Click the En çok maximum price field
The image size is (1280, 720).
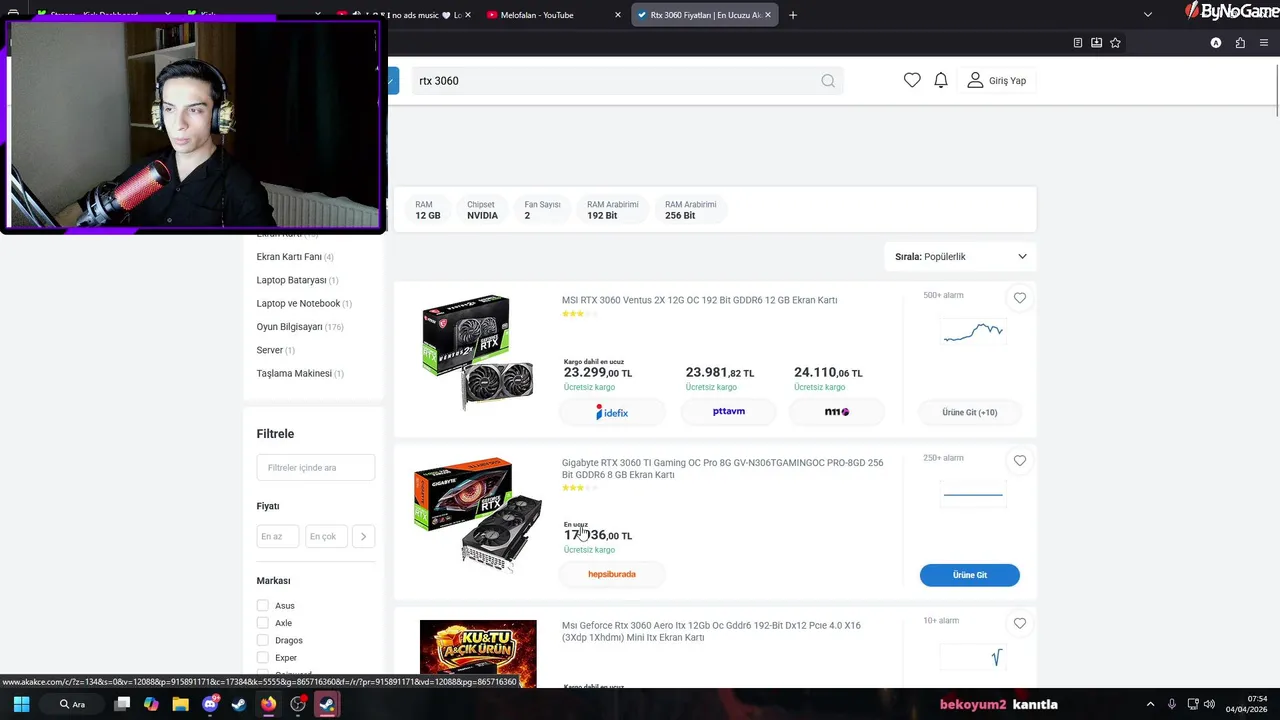coord(326,537)
